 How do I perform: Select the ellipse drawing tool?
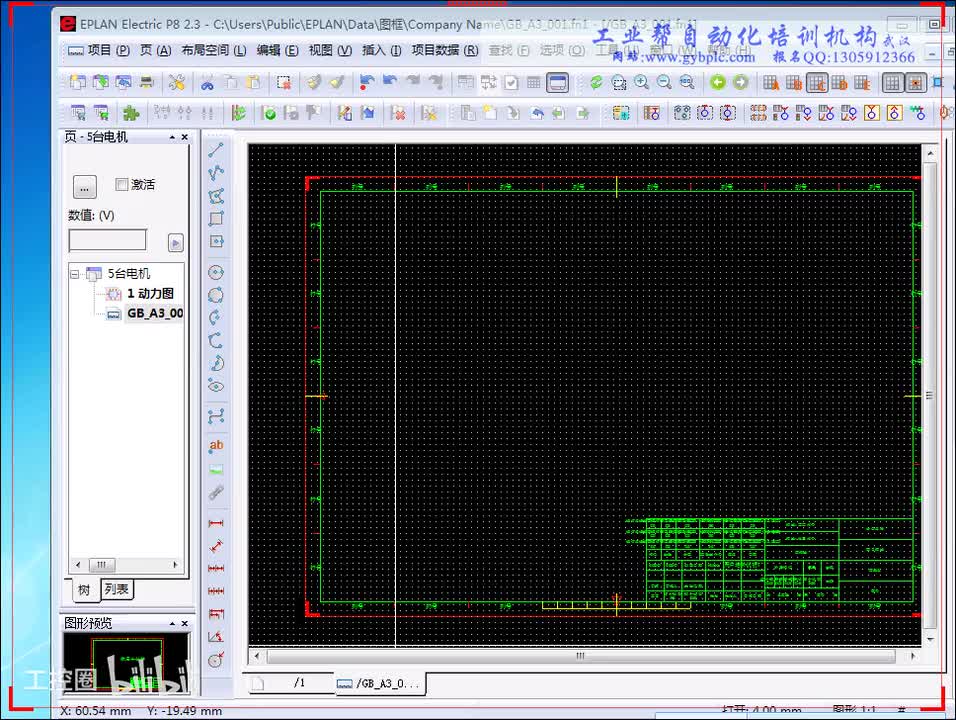click(216, 386)
